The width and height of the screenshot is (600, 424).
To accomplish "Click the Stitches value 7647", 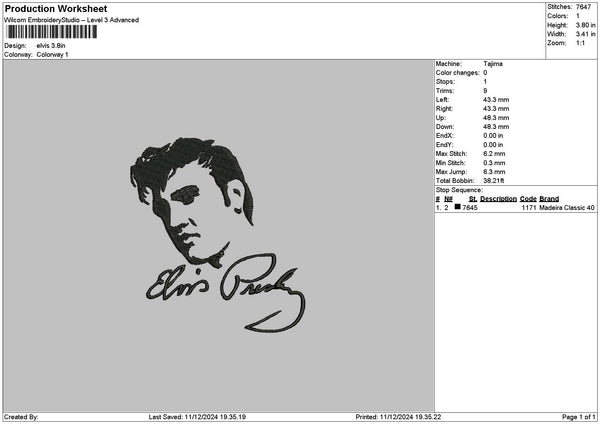I will [584, 7].
